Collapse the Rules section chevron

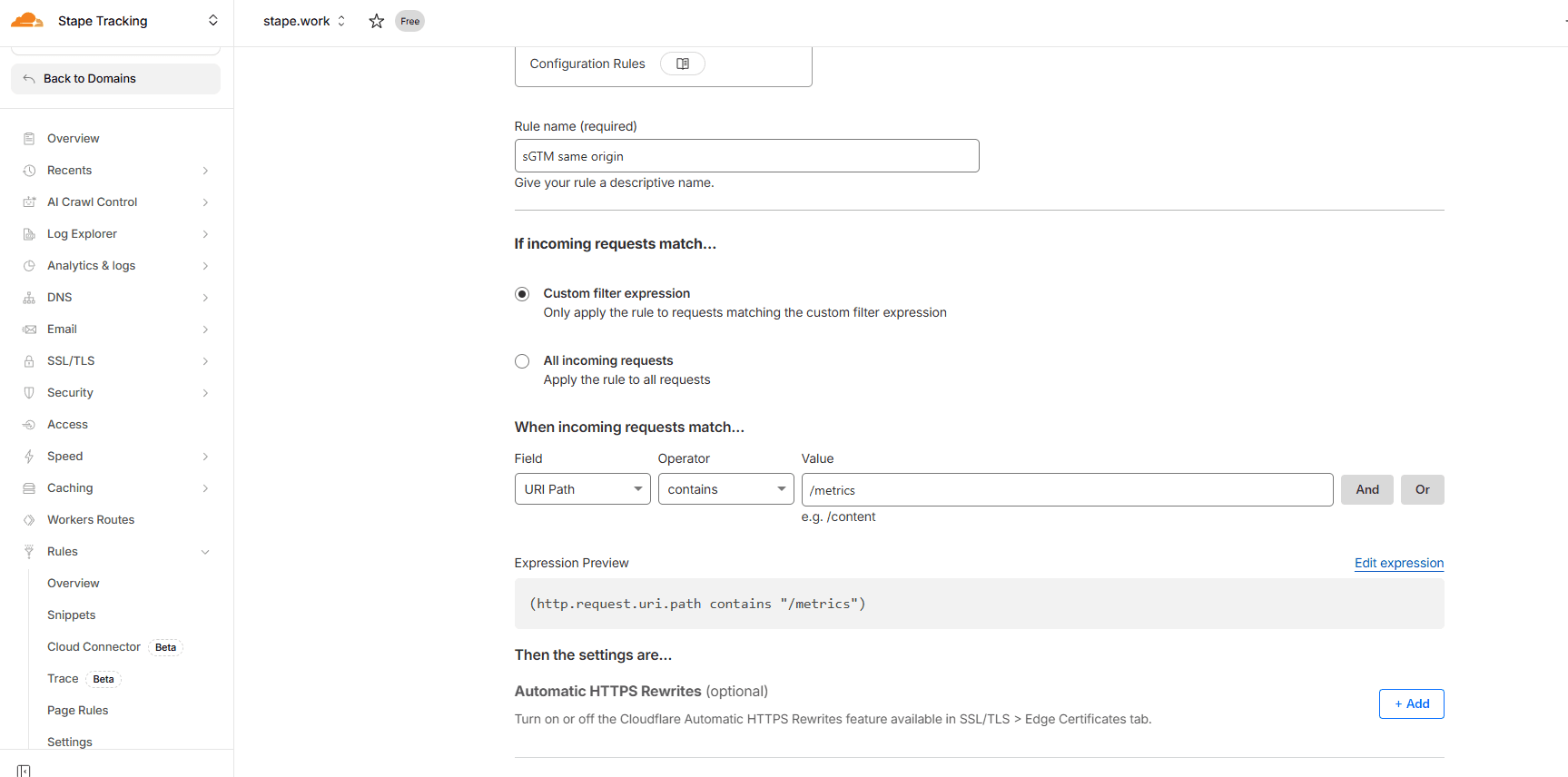pos(205,552)
